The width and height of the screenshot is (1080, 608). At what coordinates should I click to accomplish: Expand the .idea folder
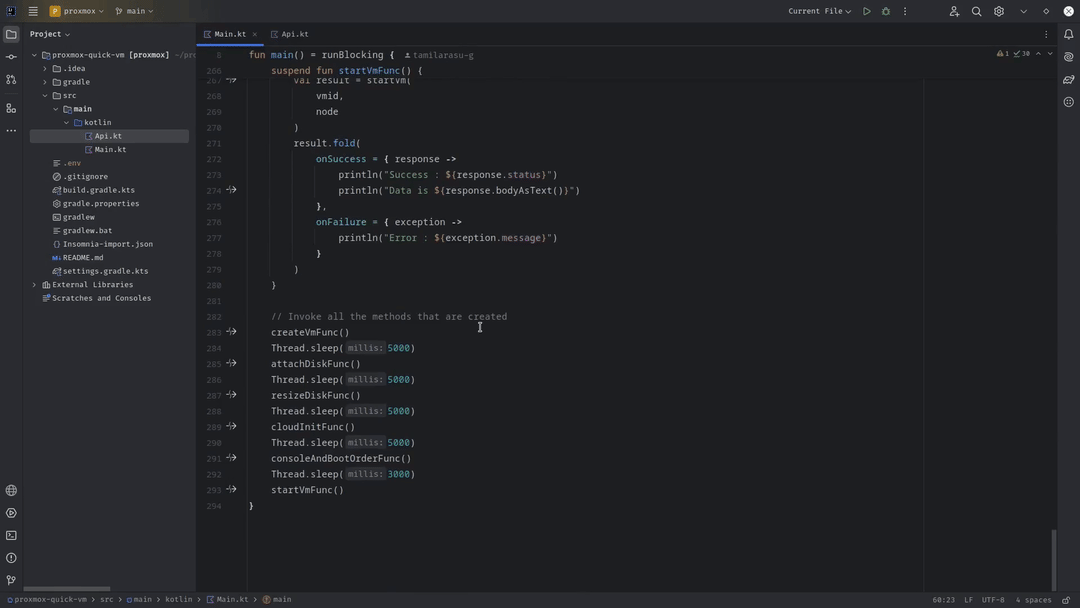click(45, 68)
